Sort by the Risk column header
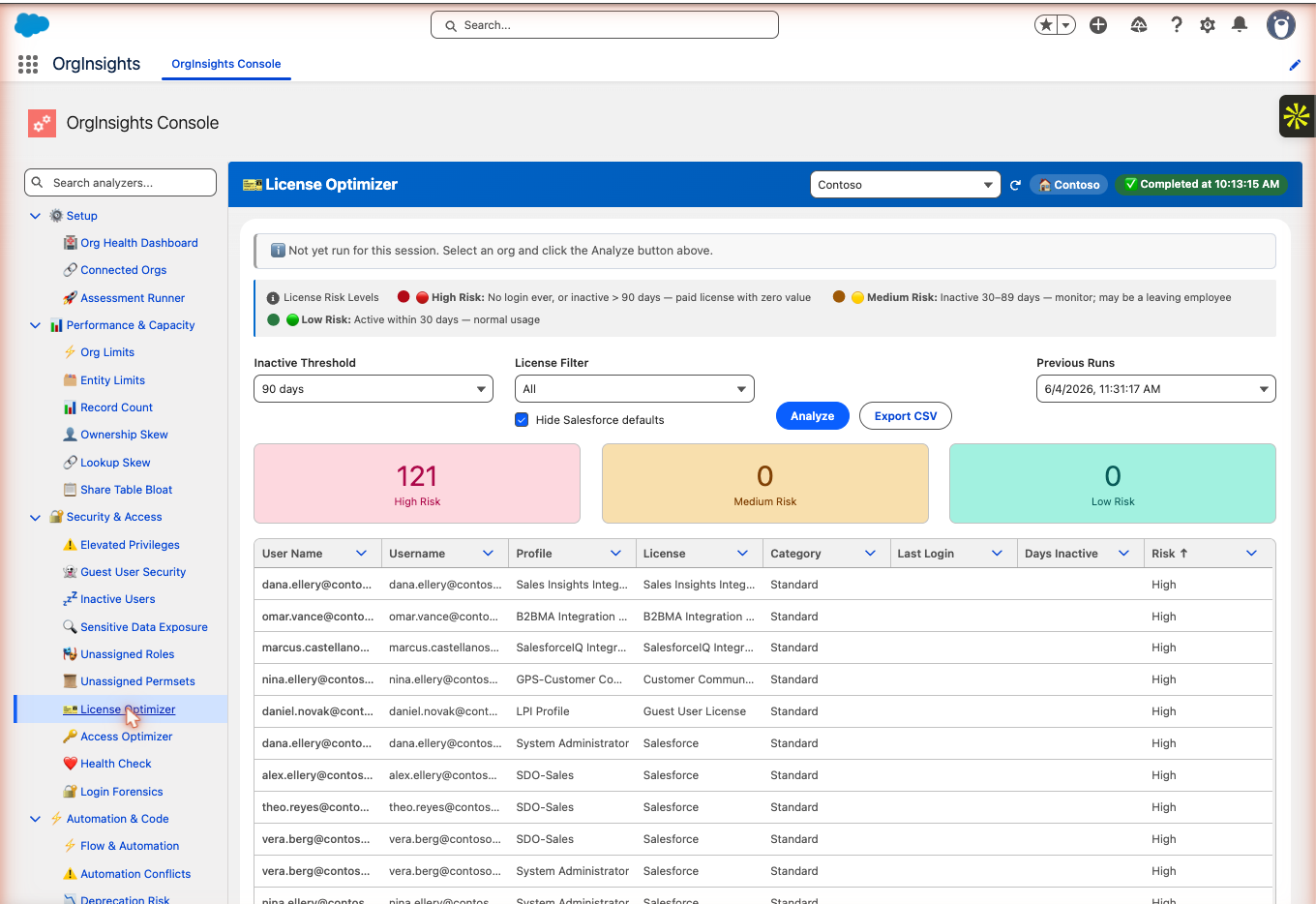 1169,554
